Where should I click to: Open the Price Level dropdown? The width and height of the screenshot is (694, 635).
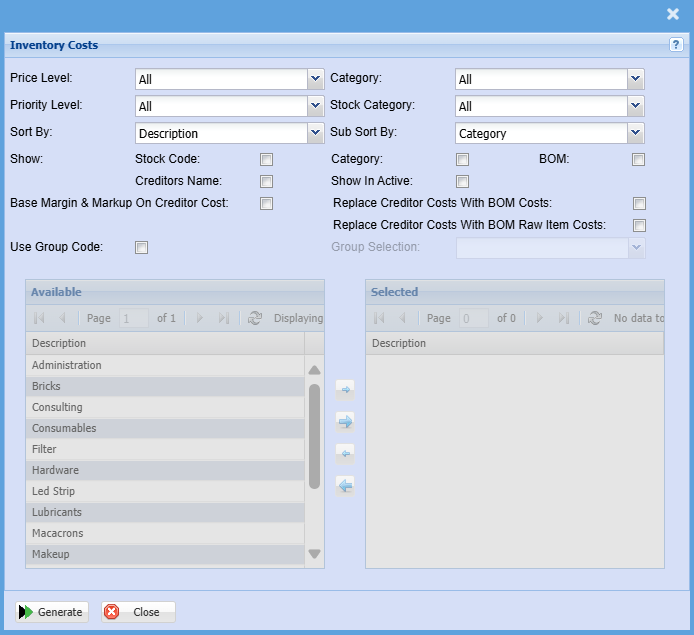click(x=316, y=79)
